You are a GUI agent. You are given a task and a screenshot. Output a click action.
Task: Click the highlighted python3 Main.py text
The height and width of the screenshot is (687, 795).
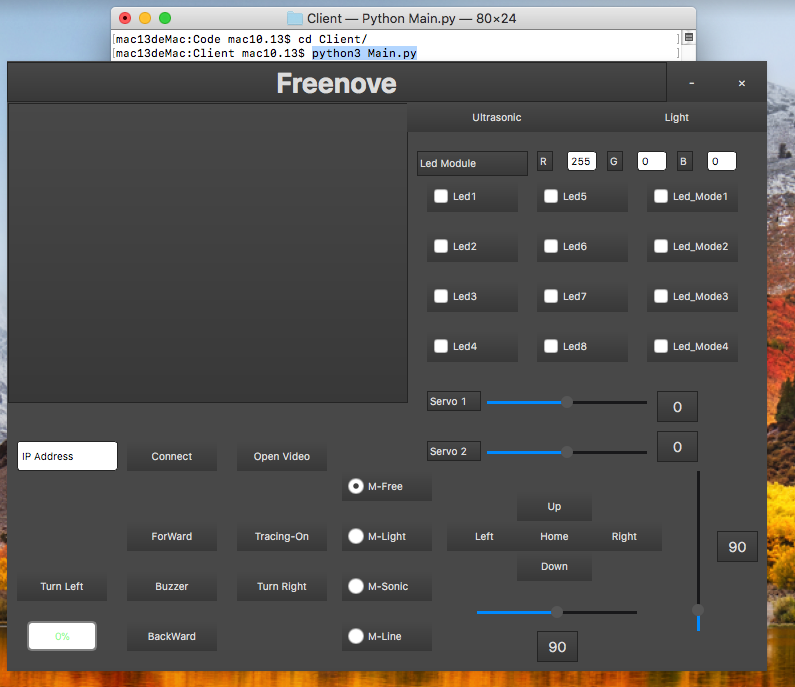click(364, 53)
